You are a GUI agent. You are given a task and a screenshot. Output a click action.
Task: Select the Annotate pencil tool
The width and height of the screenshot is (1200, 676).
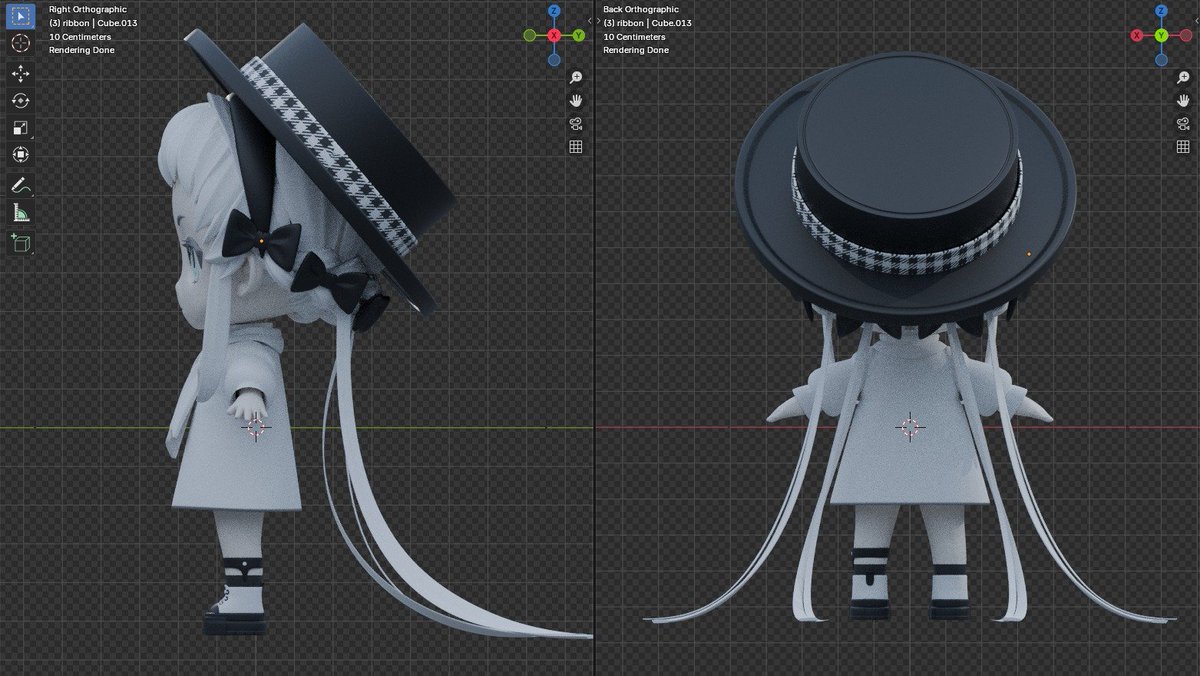pos(20,185)
